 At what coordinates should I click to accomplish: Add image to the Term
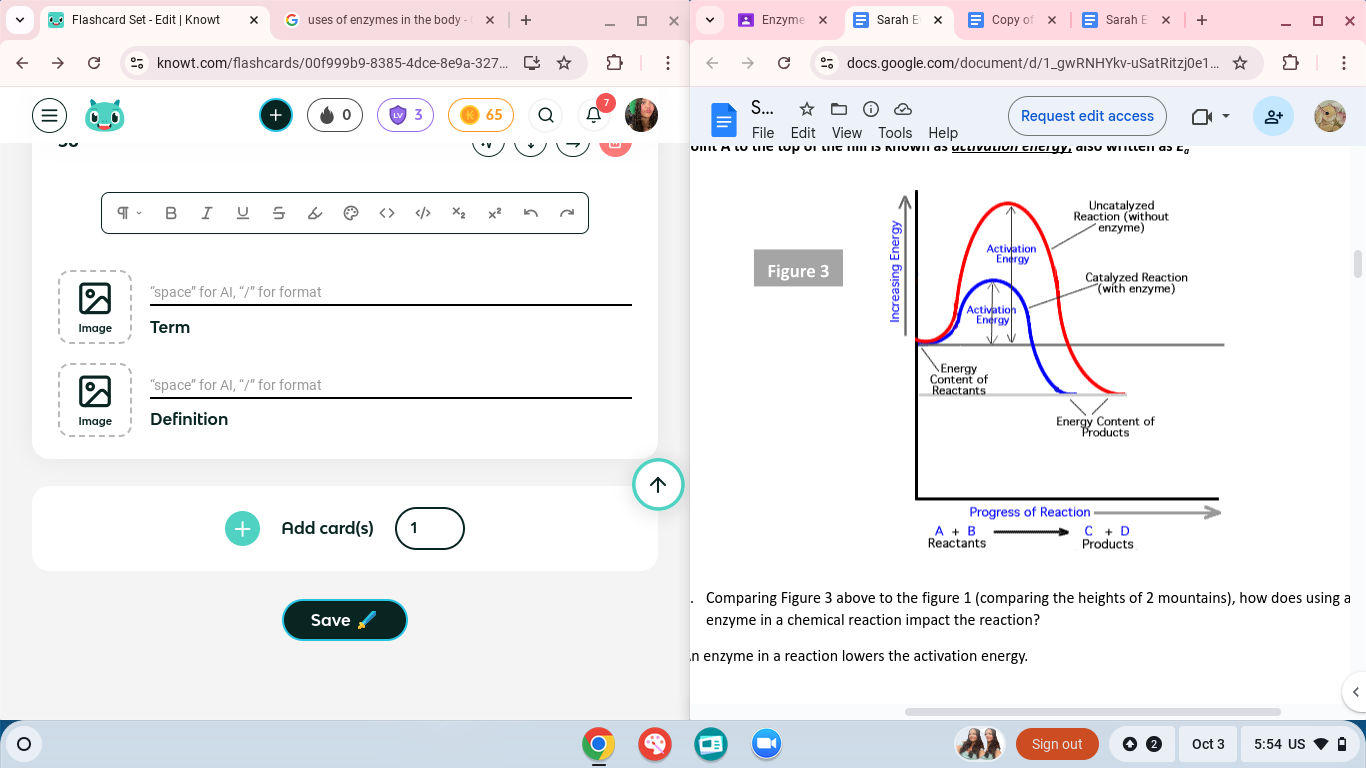pos(95,307)
